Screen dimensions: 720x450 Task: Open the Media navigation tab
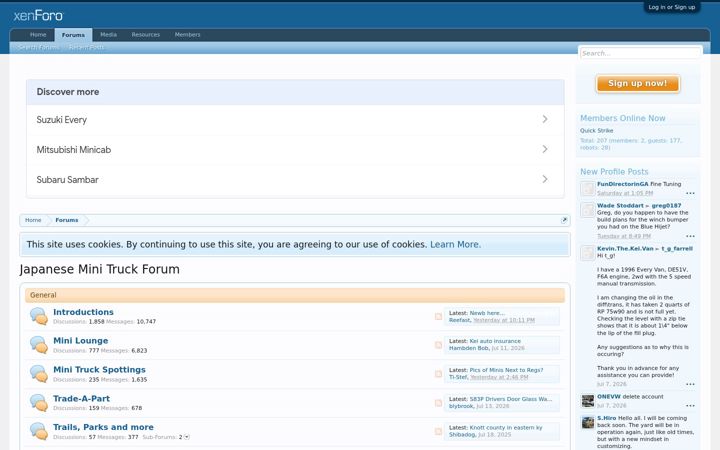tap(108, 35)
